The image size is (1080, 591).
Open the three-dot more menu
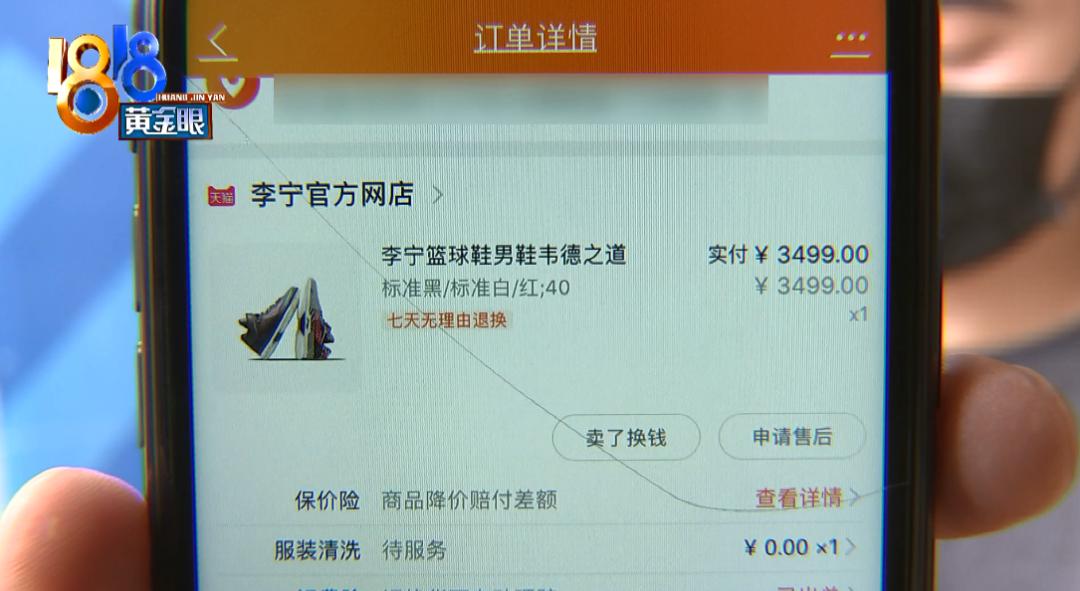pos(851,39)
